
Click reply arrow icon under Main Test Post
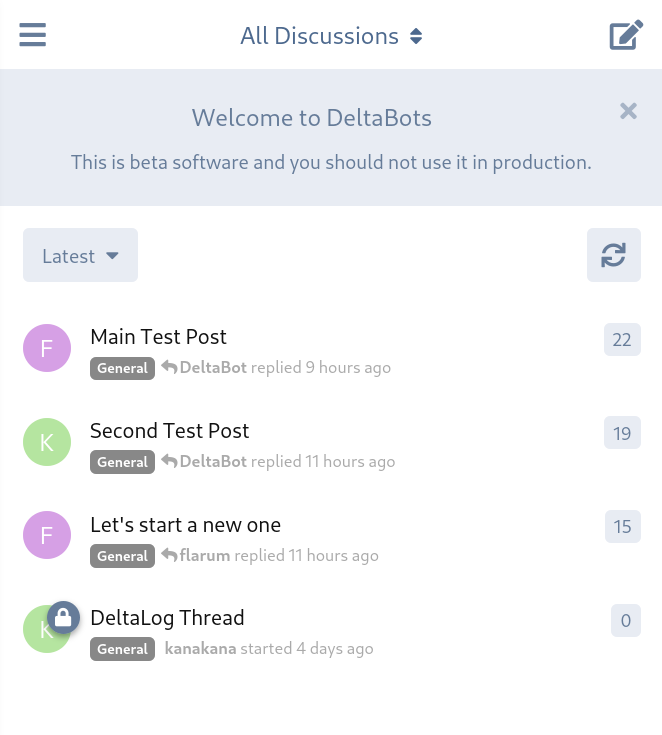[169, 367]
